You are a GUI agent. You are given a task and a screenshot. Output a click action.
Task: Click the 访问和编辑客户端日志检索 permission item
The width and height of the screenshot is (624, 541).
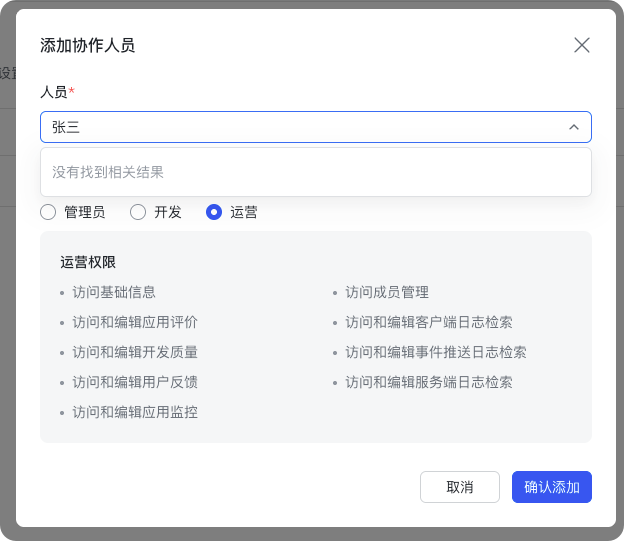point(429,322)
